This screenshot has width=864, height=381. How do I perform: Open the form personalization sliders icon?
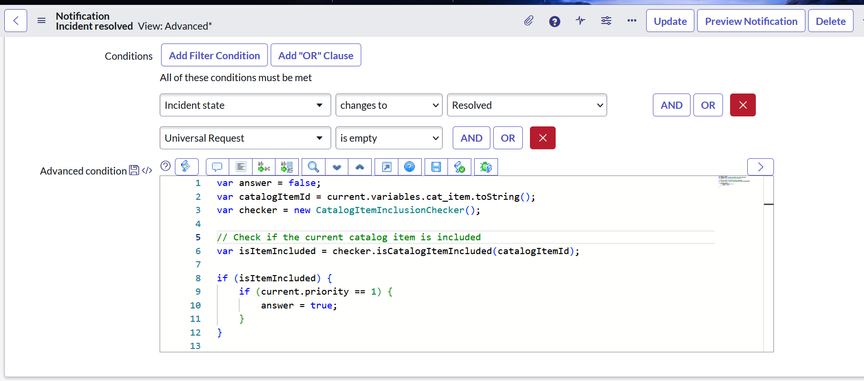606,21
